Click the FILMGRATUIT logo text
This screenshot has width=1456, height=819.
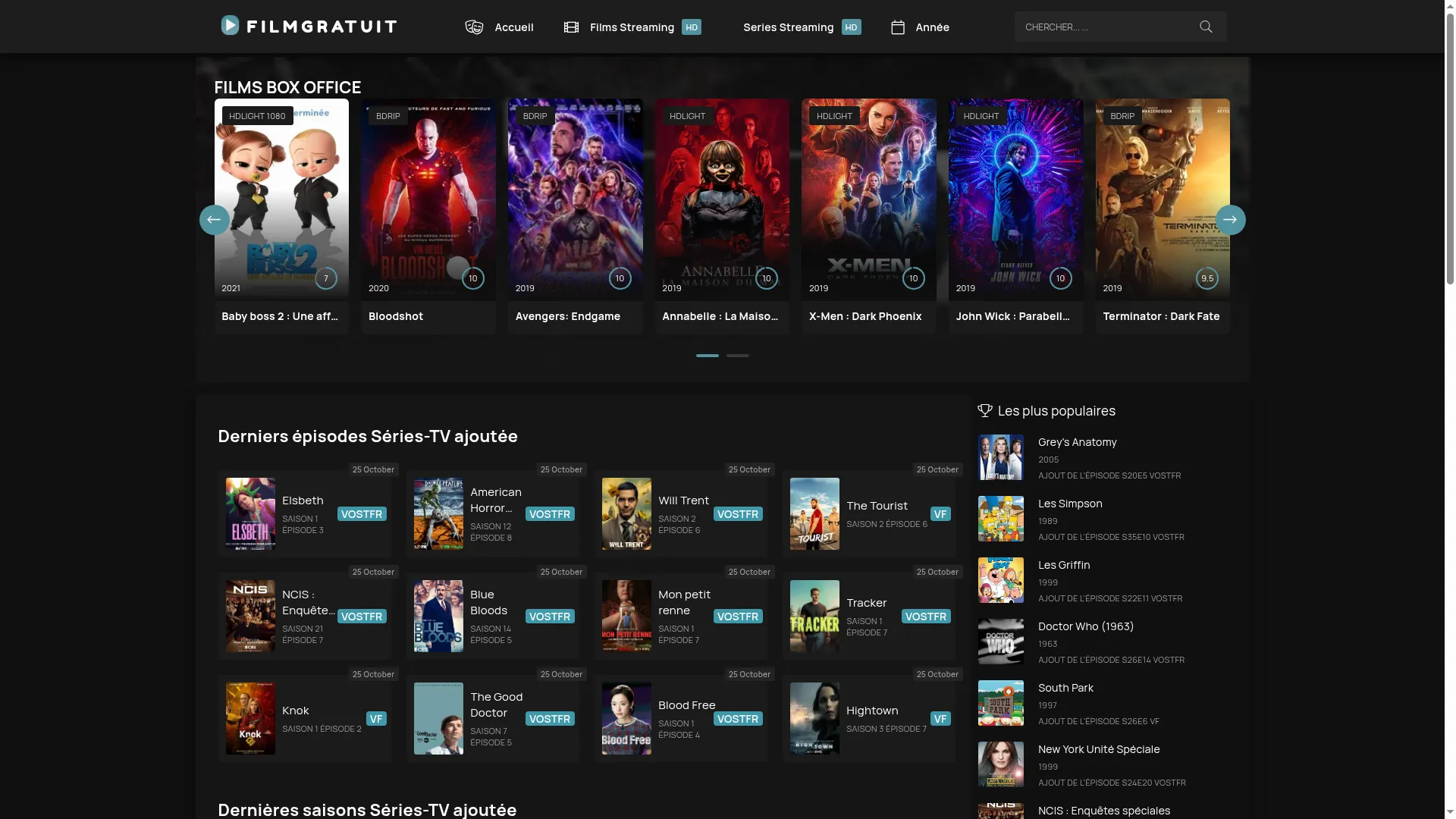[322, 27]
